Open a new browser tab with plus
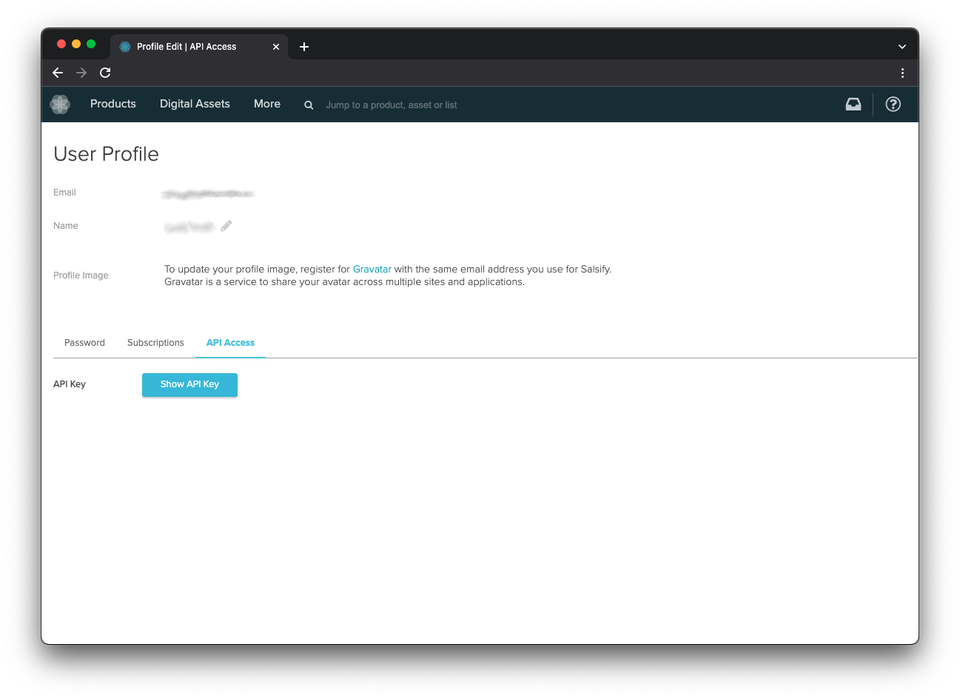The image size is (960, 699). coord(304,47)
